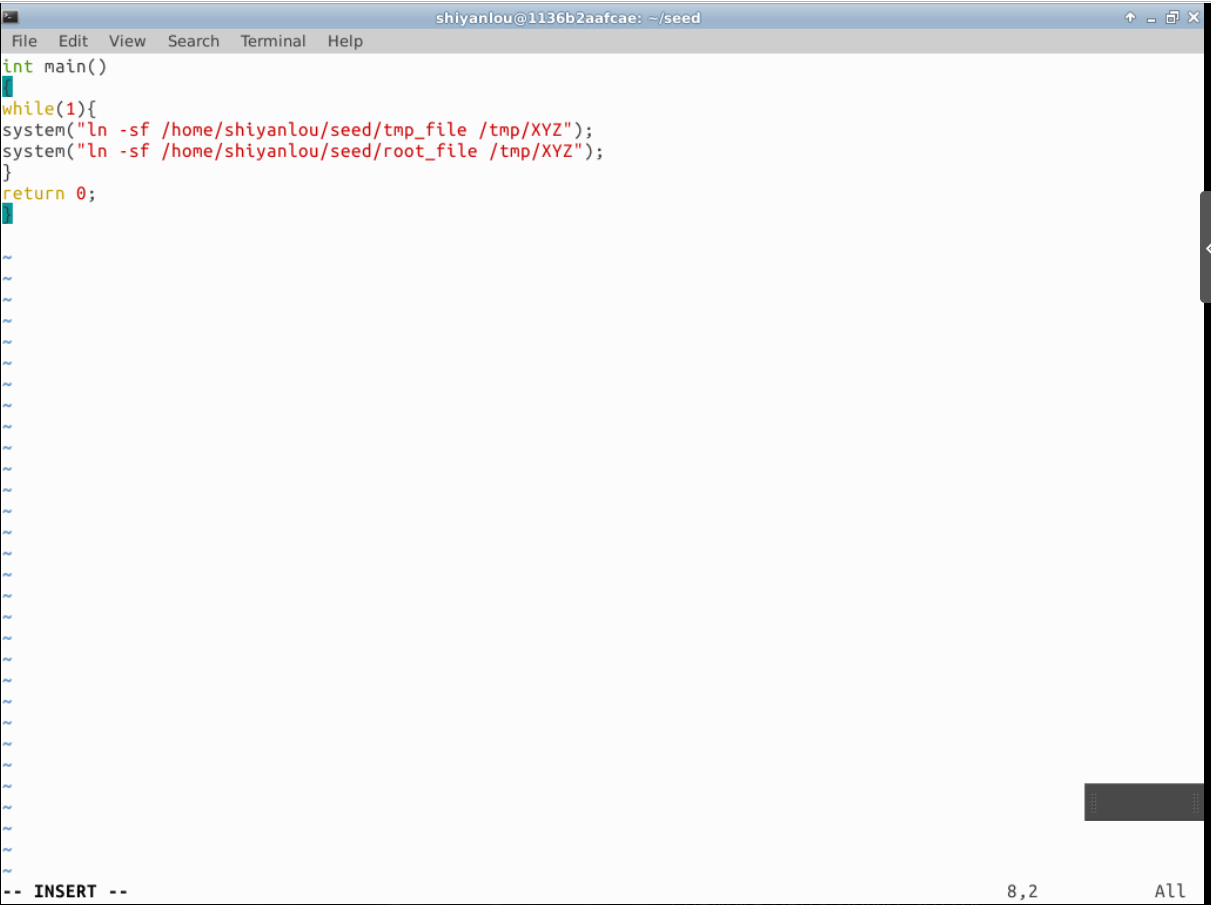The height and width of the screenshot is (905, 1211).
Task: Minimize the terminal window
Action: [x=1152, y=18]
